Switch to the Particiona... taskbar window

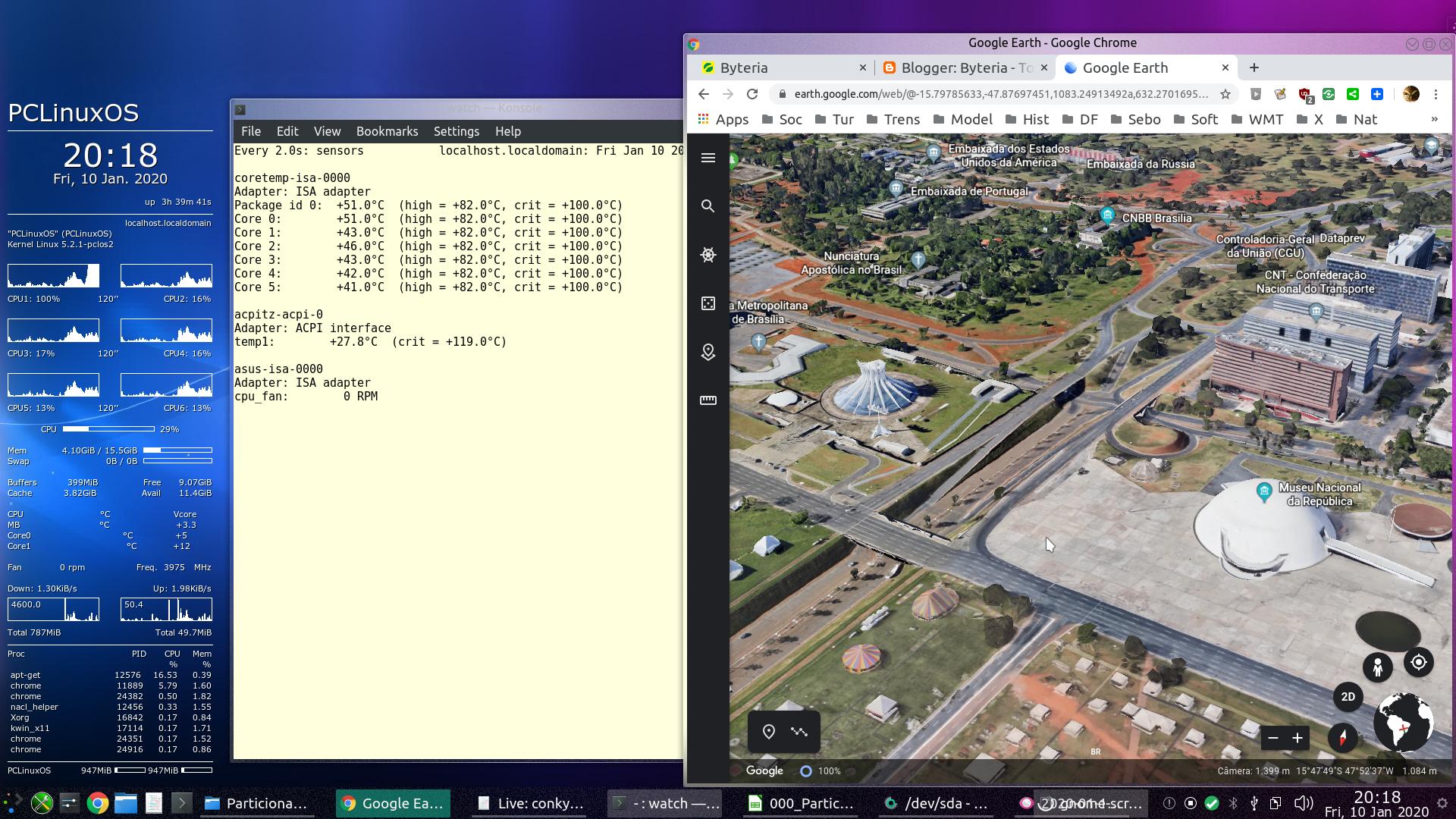click(257, 803)
